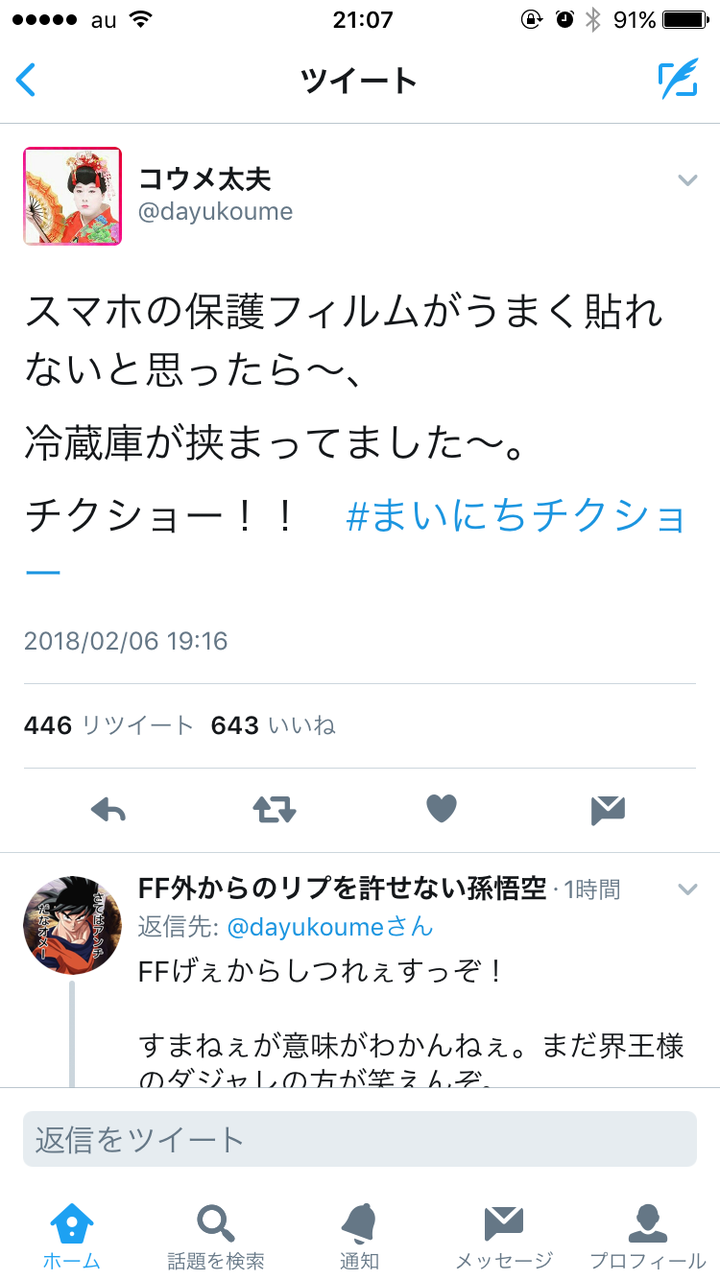720x1280 pixels.
Task: Open the 話題を検索 search tab
Action: 215,1236
